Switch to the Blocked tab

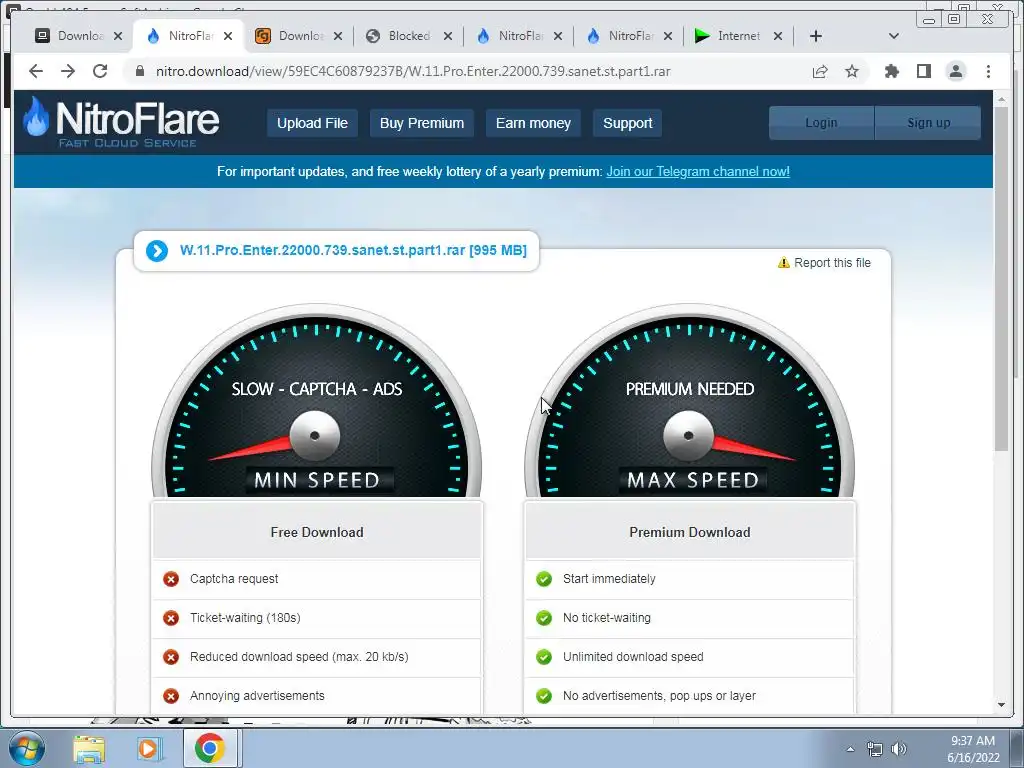[x=408, y=36]
